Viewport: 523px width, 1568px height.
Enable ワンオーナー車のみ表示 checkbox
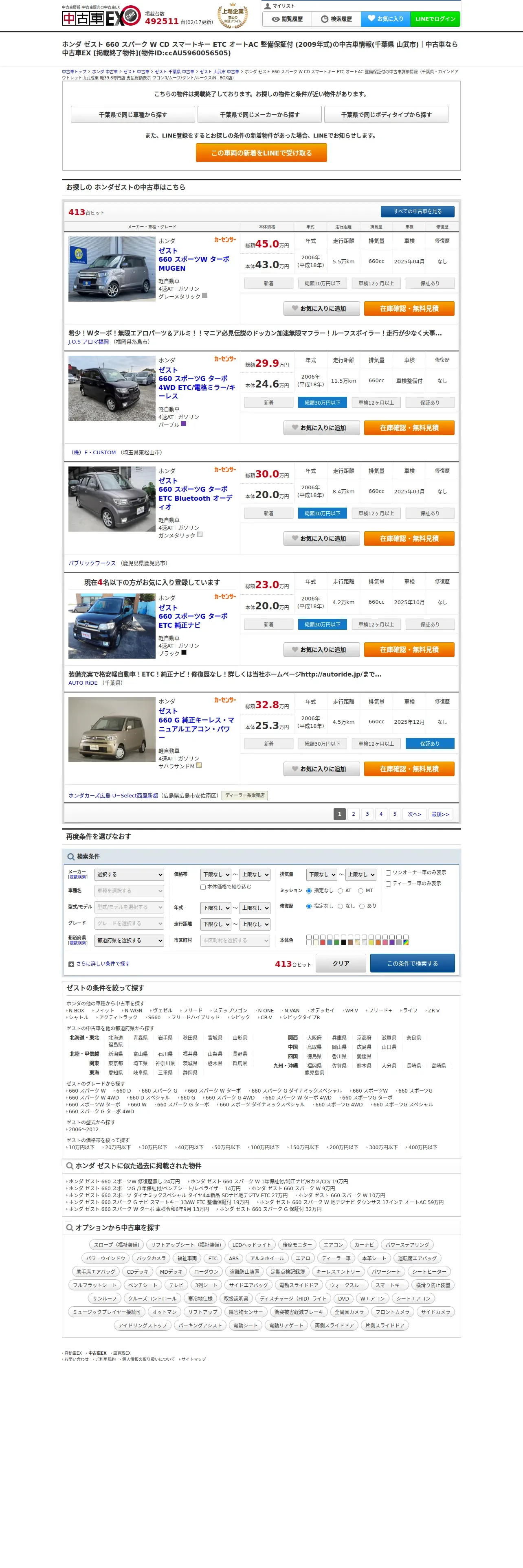pyautogui.click(x=388, y=873)
